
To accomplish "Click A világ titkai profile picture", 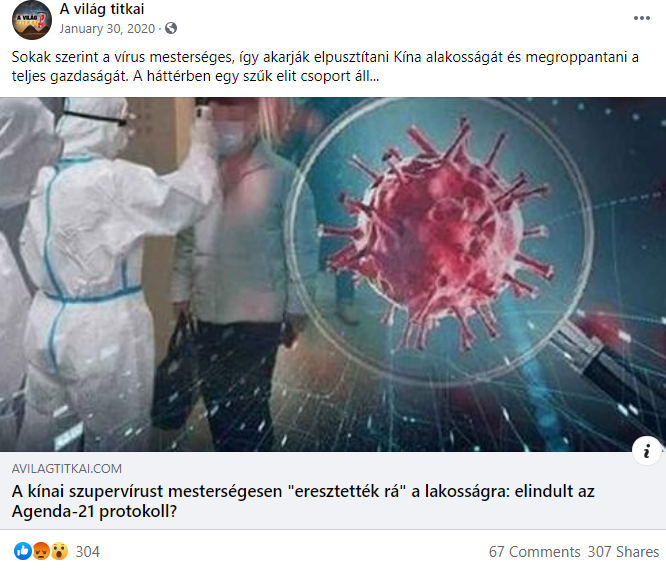I will 32,20.
